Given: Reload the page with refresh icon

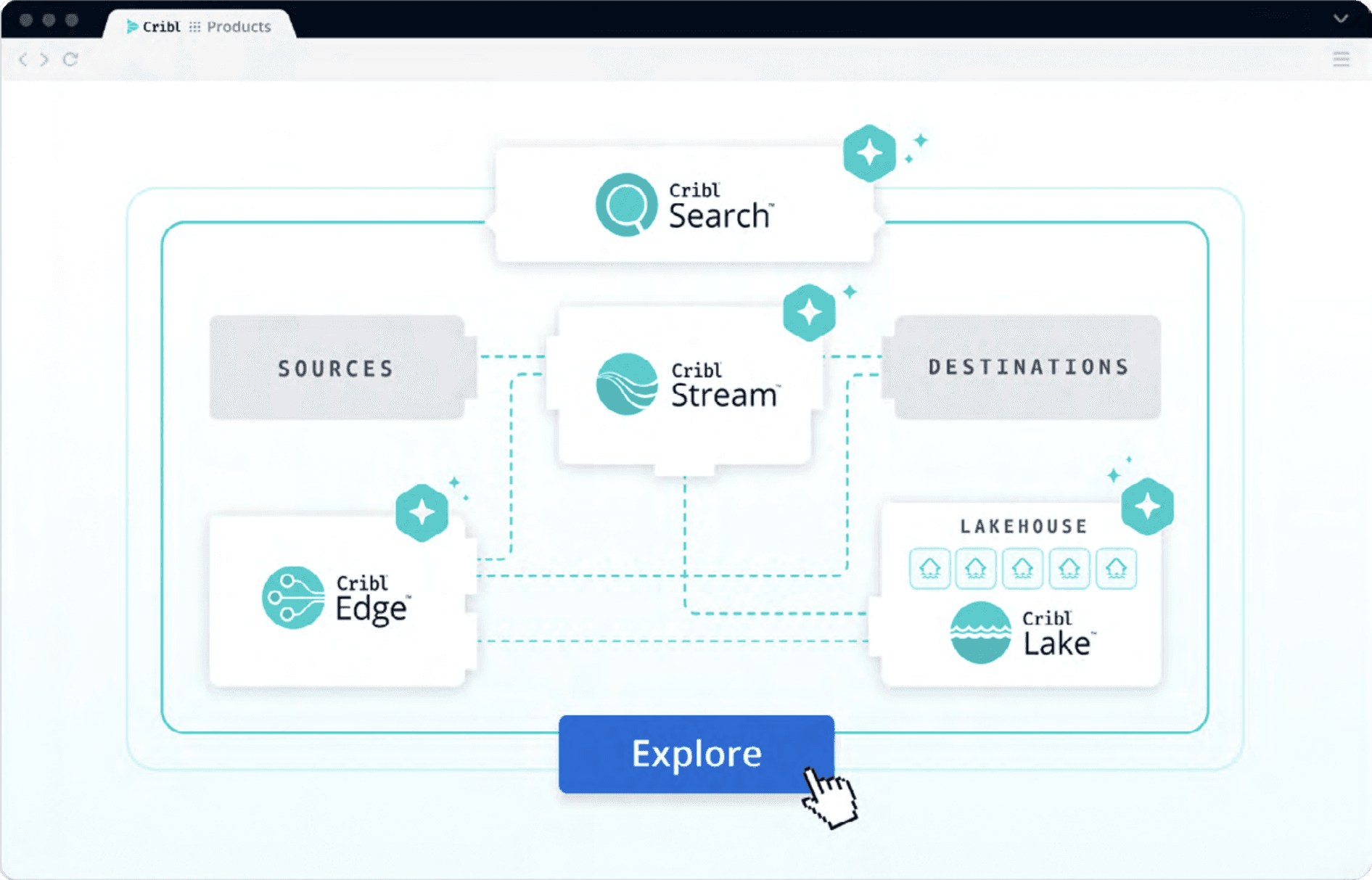Looking at the screenshot, I should (70, 59).
